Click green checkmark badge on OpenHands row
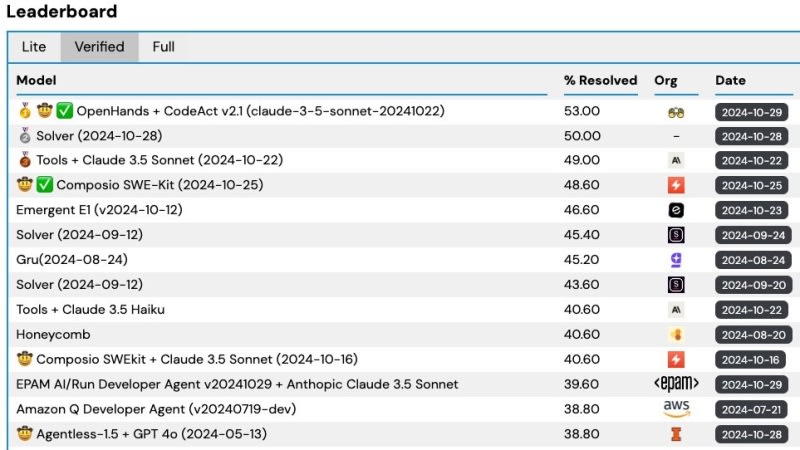 pos(65,111)
